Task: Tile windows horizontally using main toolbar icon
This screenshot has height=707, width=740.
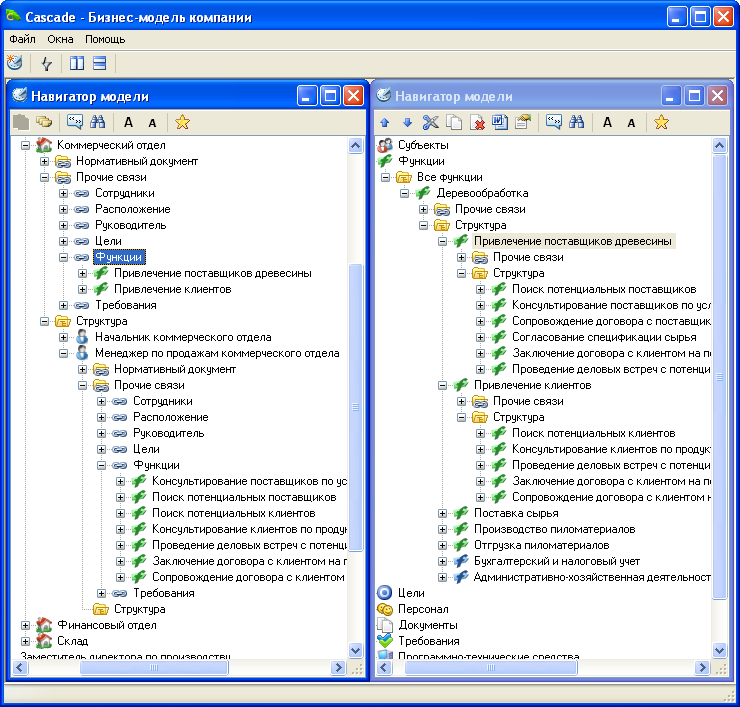Action: pyautogui.click(x=99, y=63)
